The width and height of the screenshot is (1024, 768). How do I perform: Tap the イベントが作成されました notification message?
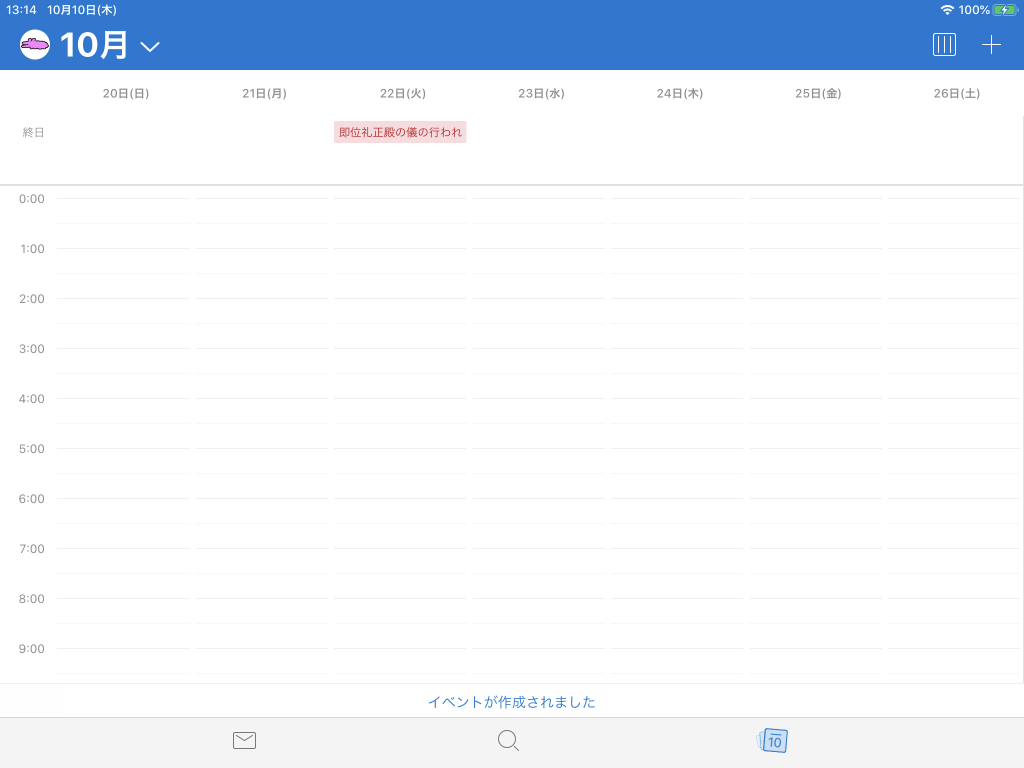[511, 702]
